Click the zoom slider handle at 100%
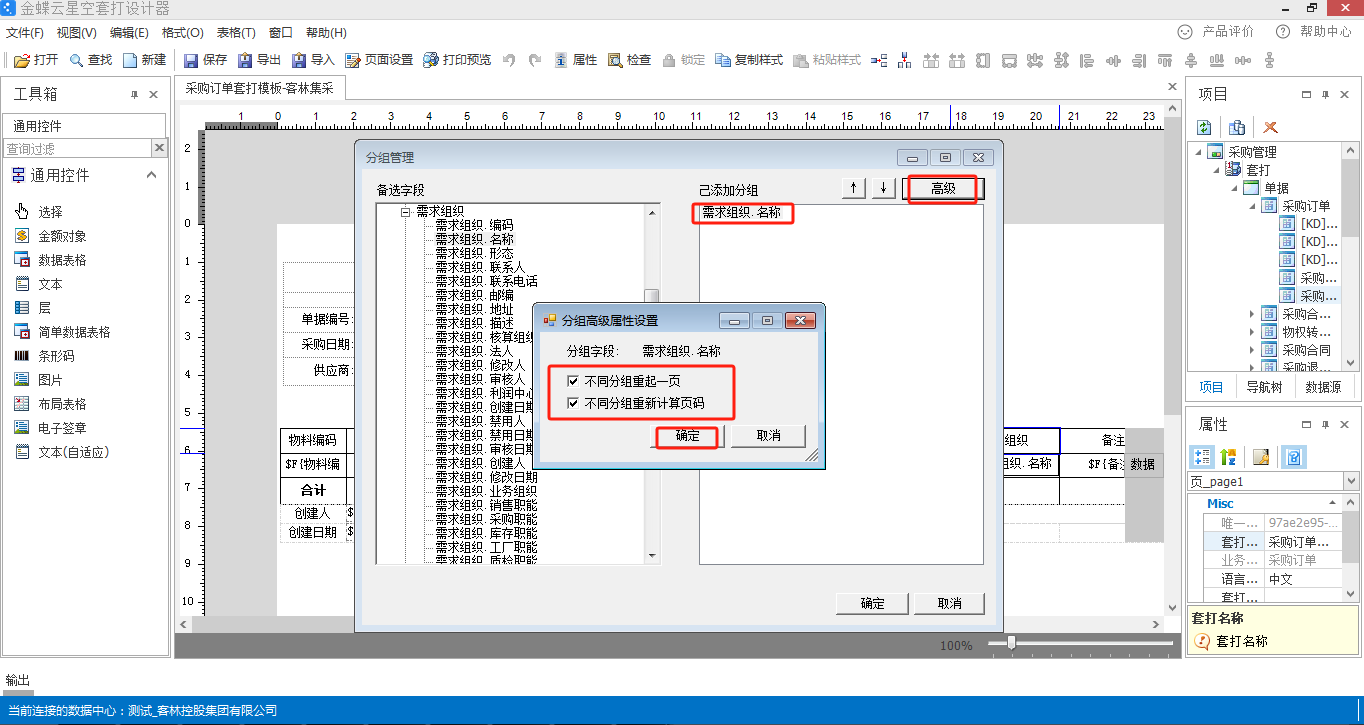The image size is (1364, 725). pos(1011,643)
